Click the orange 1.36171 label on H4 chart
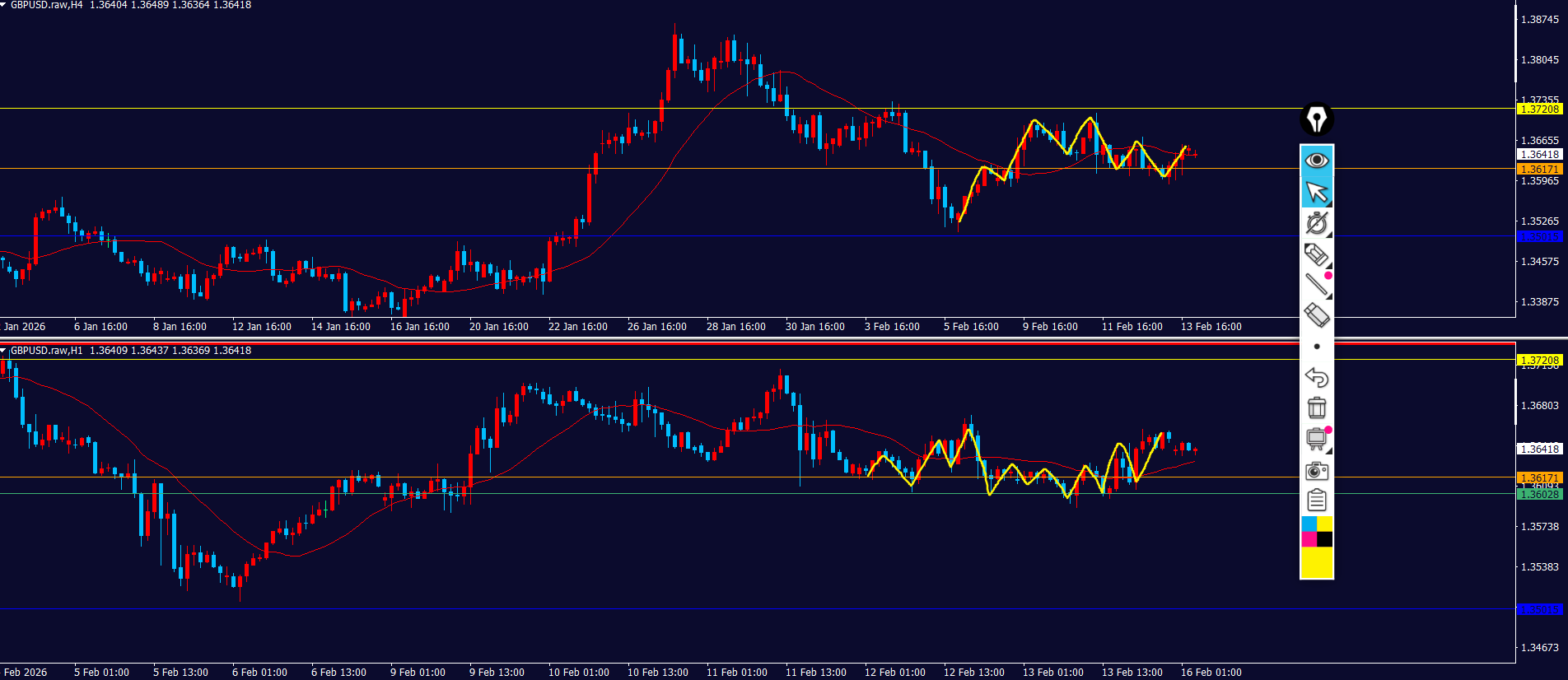The width and height of the screenshot is (1568, 680). pyautogui.click(x=1538, y=169)
